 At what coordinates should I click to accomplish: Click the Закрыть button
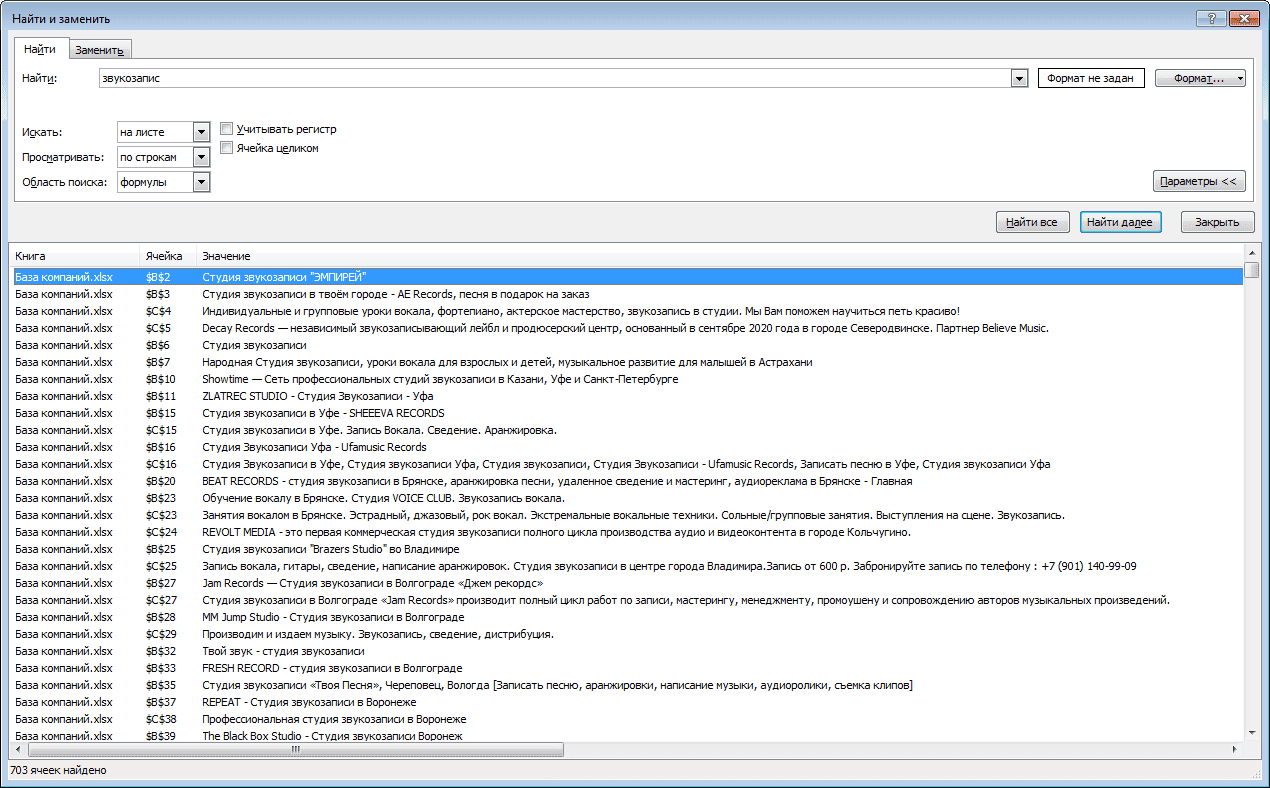coord(1217,222)
